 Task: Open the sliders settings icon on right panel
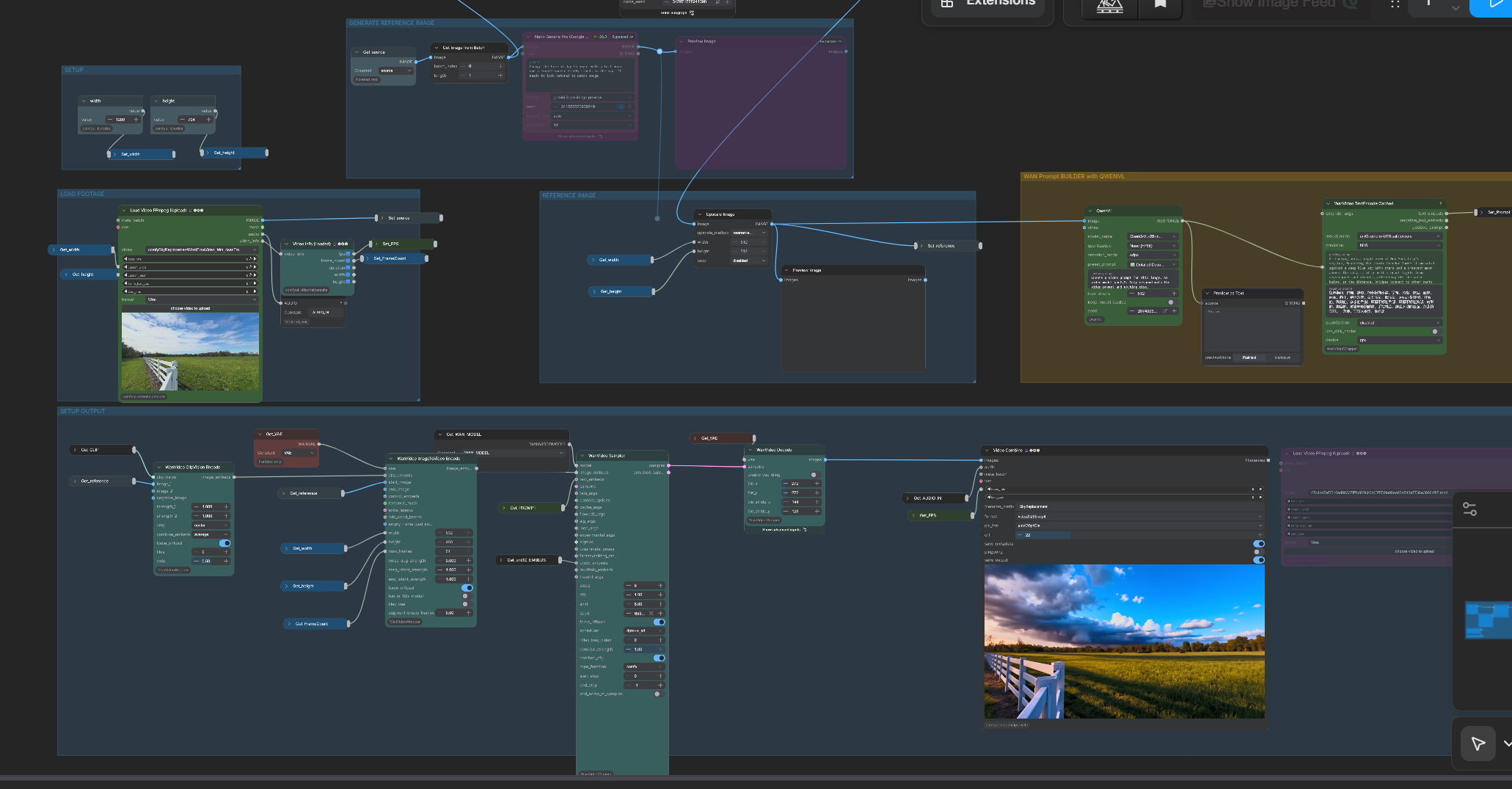1469,509
